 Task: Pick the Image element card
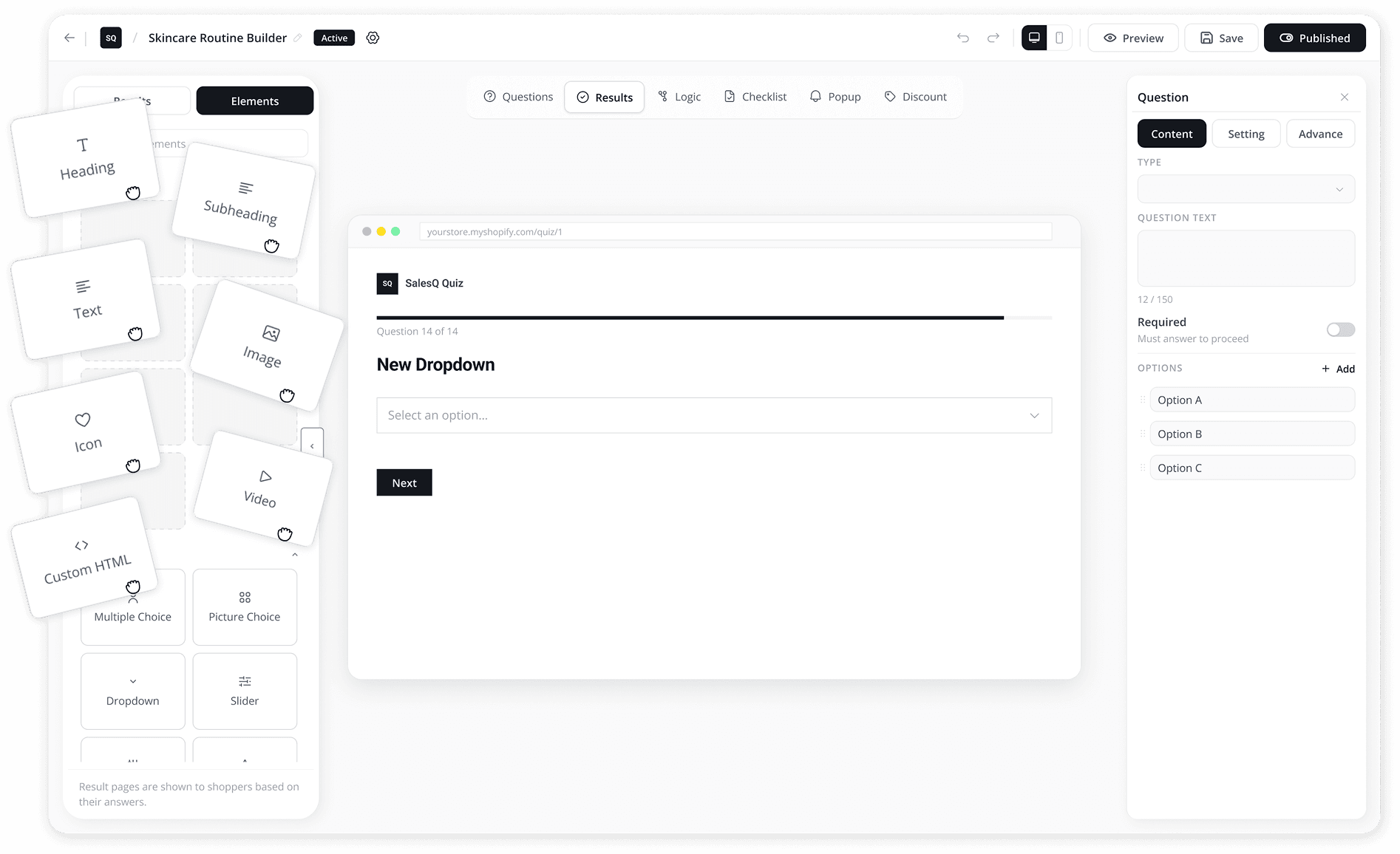[x=266, y=345]
